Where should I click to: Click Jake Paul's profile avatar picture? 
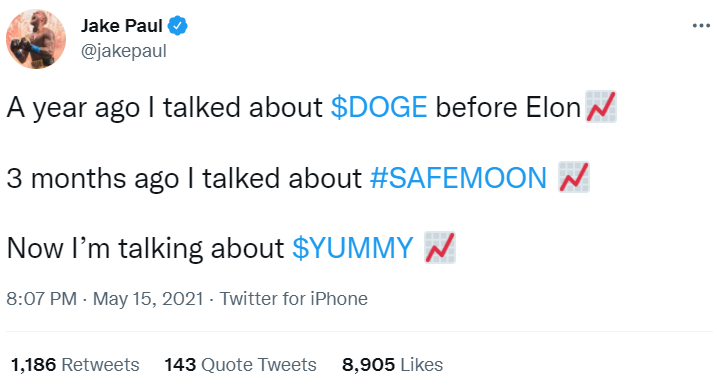click(x=36, y=39)
